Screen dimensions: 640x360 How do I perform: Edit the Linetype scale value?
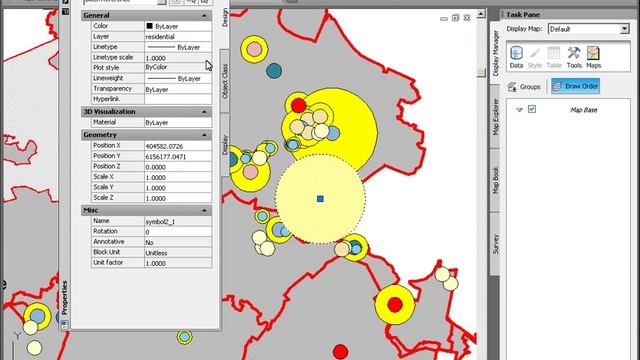pos(178,58)
